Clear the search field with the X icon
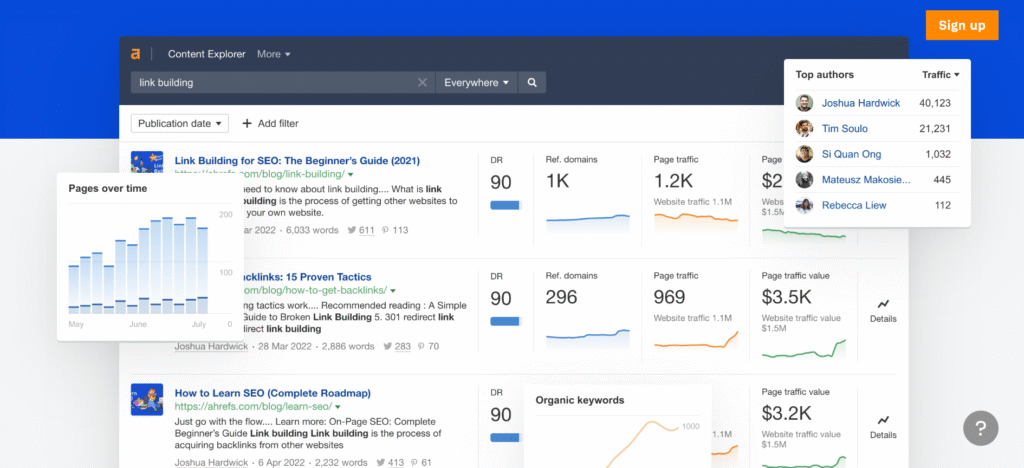The image size is (1024, 468). click(423, 82)
